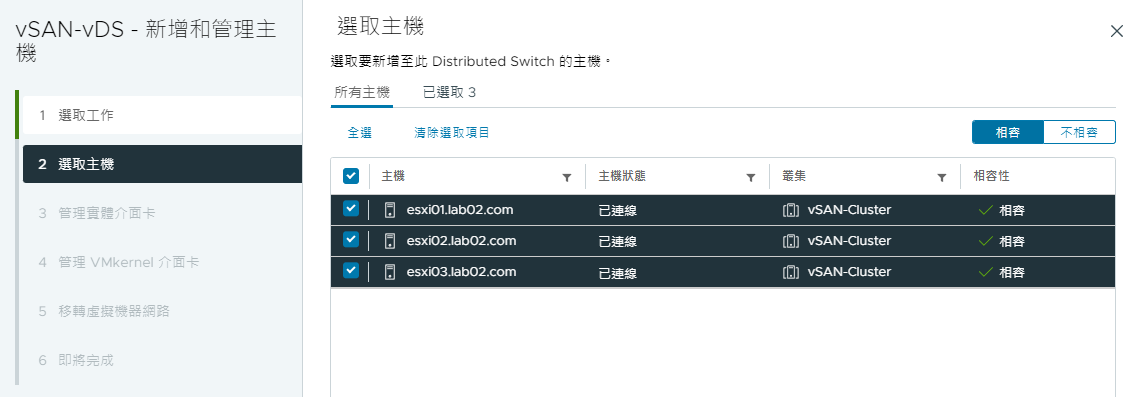The width and height of the screenshot is (1135, 397).
Task: Click the 清除選取項目 link
Action: [x=452, y=133]
